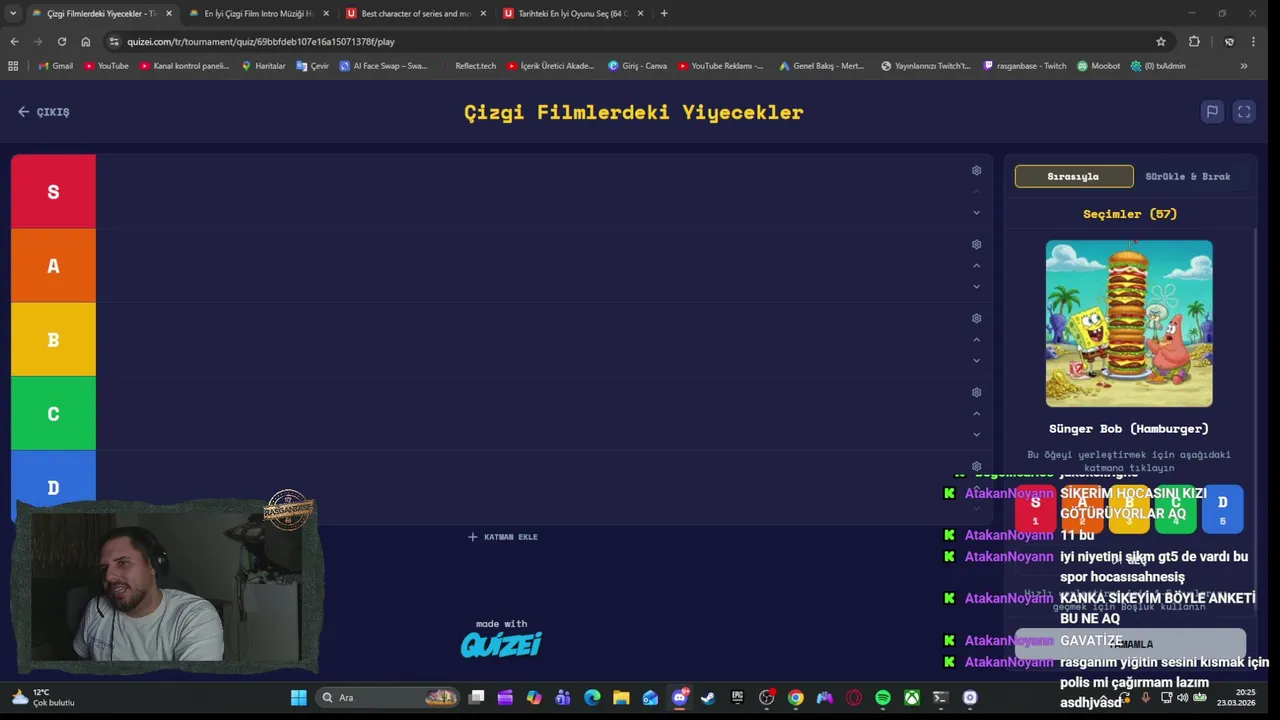Image resolution: width=1280 pixels, height=720 pixels.
Task: Open a new browser tab
Action: (x=664, y=13)
